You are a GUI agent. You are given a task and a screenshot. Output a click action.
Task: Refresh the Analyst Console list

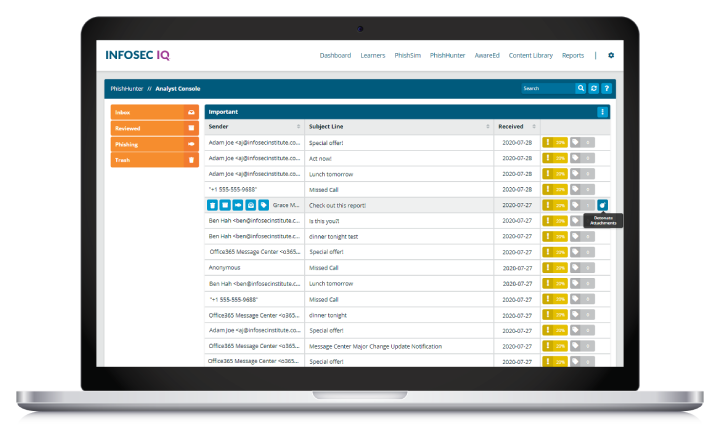click(x=593, y=88)
